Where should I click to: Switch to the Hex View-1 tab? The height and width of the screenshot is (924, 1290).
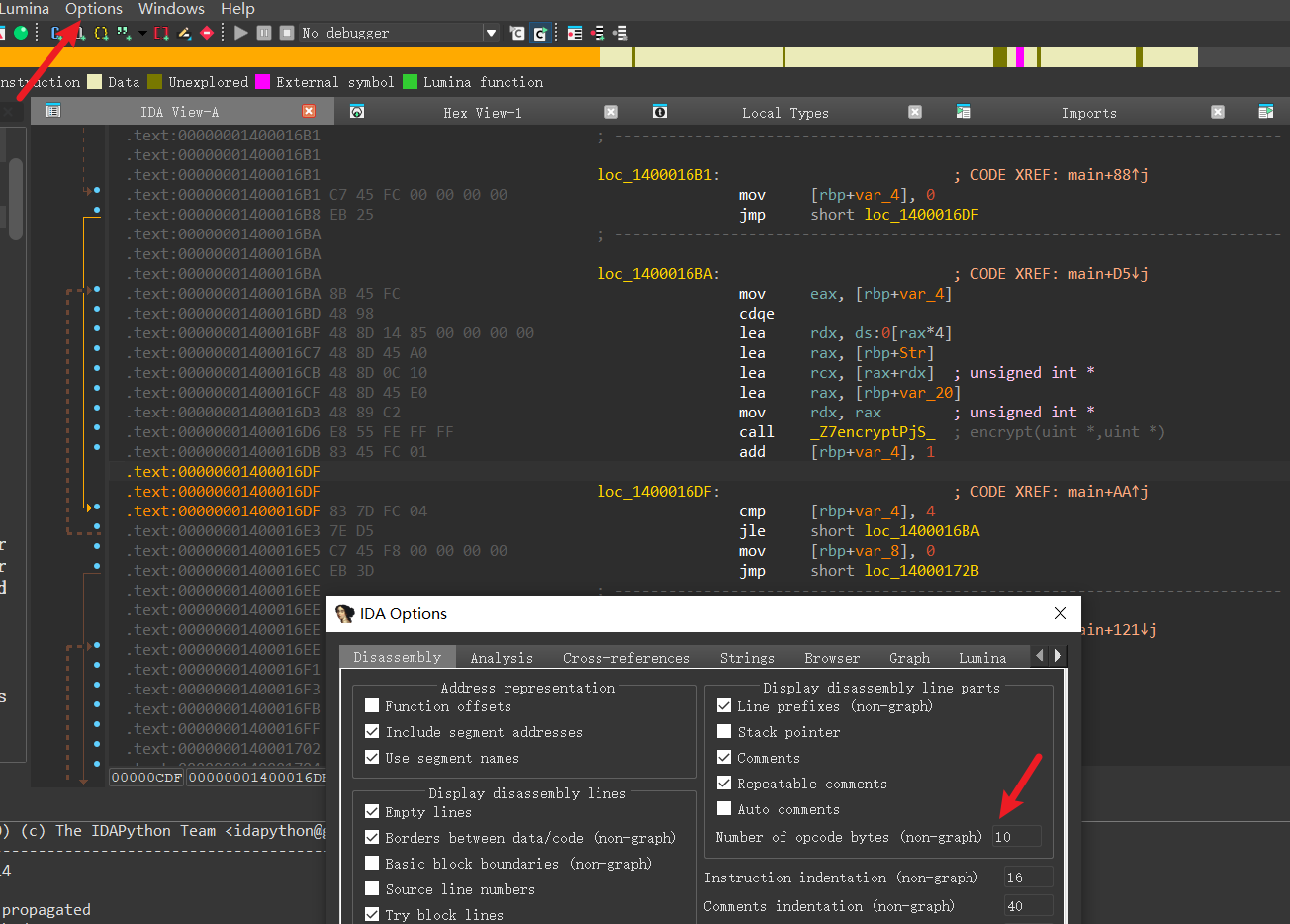click(482, 113)
